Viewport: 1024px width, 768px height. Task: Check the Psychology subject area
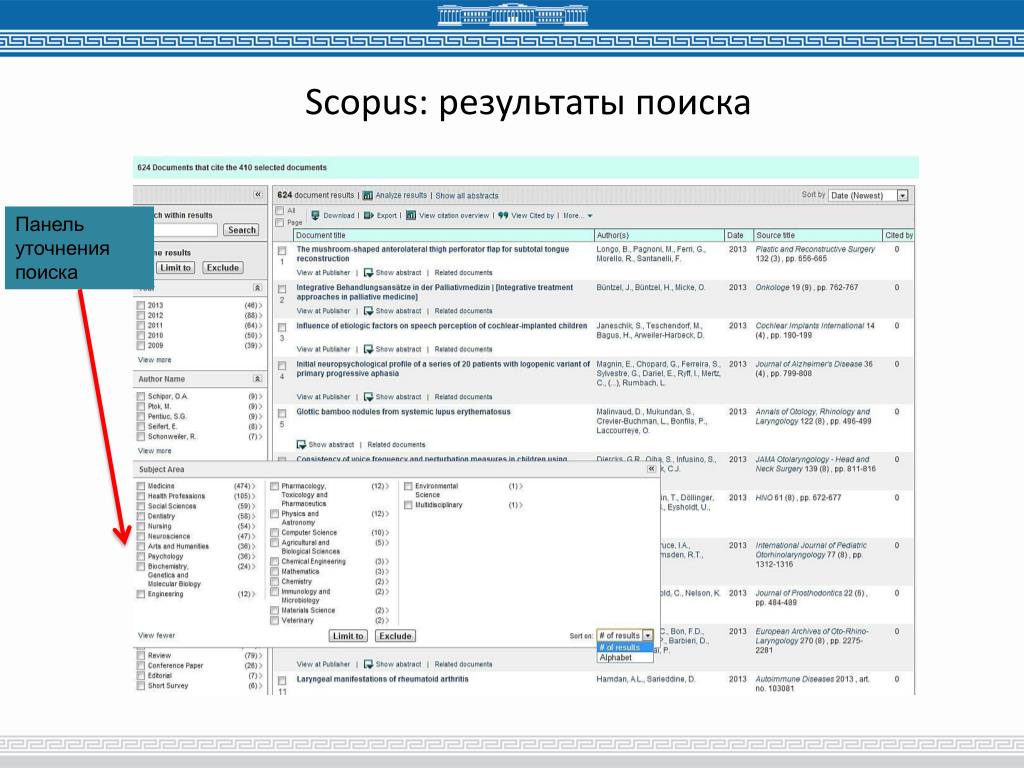click(x=140, y=556)
